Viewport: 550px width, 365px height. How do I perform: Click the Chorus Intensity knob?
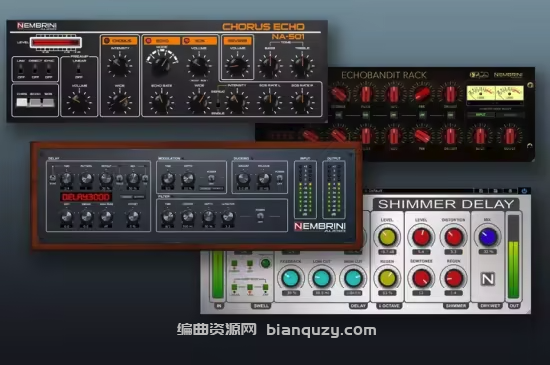point(119,65)
